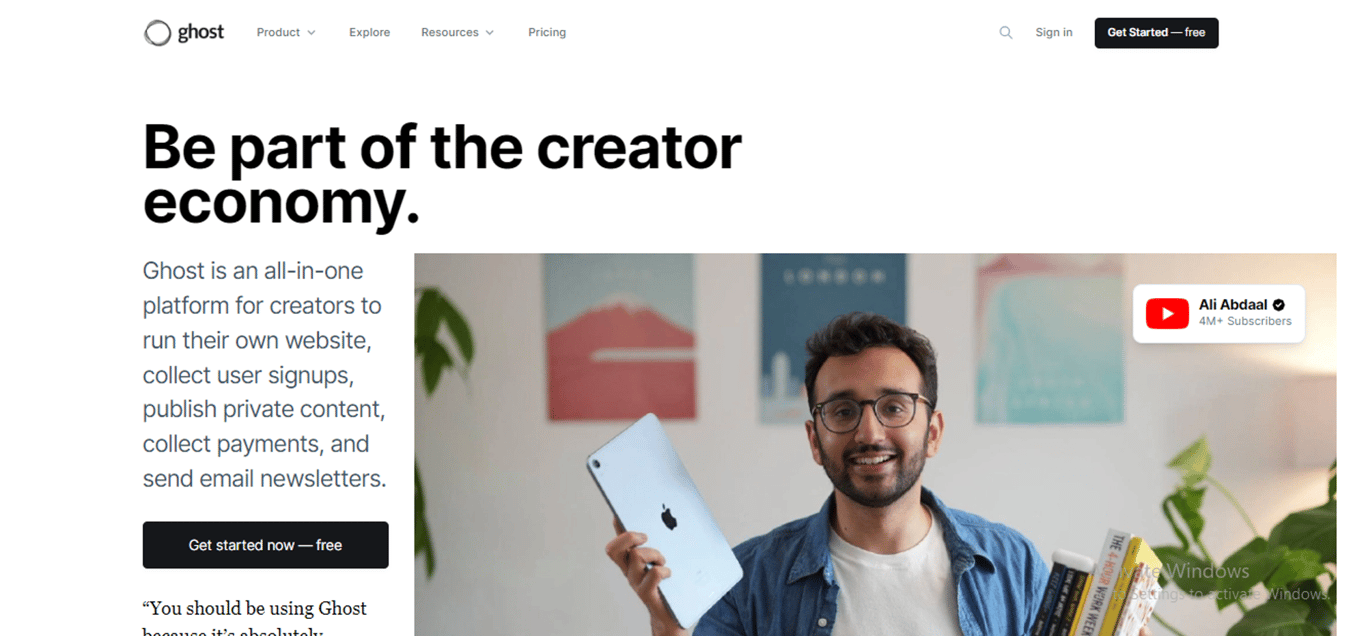Click the verified badge beside Ali Abdaal
Viewport: 1366px width, 636px height.
tap(1279, 305)
